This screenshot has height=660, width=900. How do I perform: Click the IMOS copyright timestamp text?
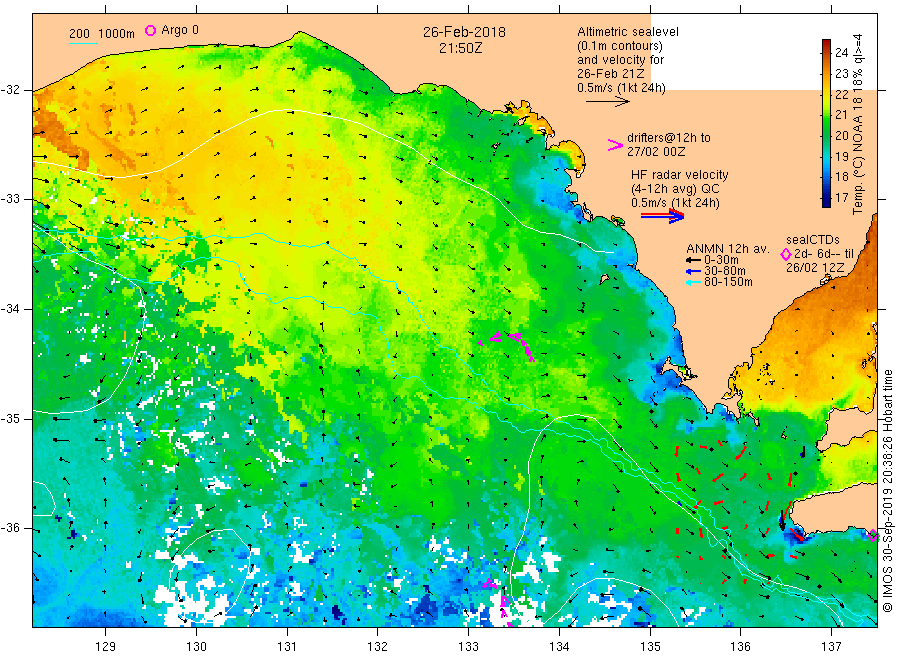tap(887, 490)
